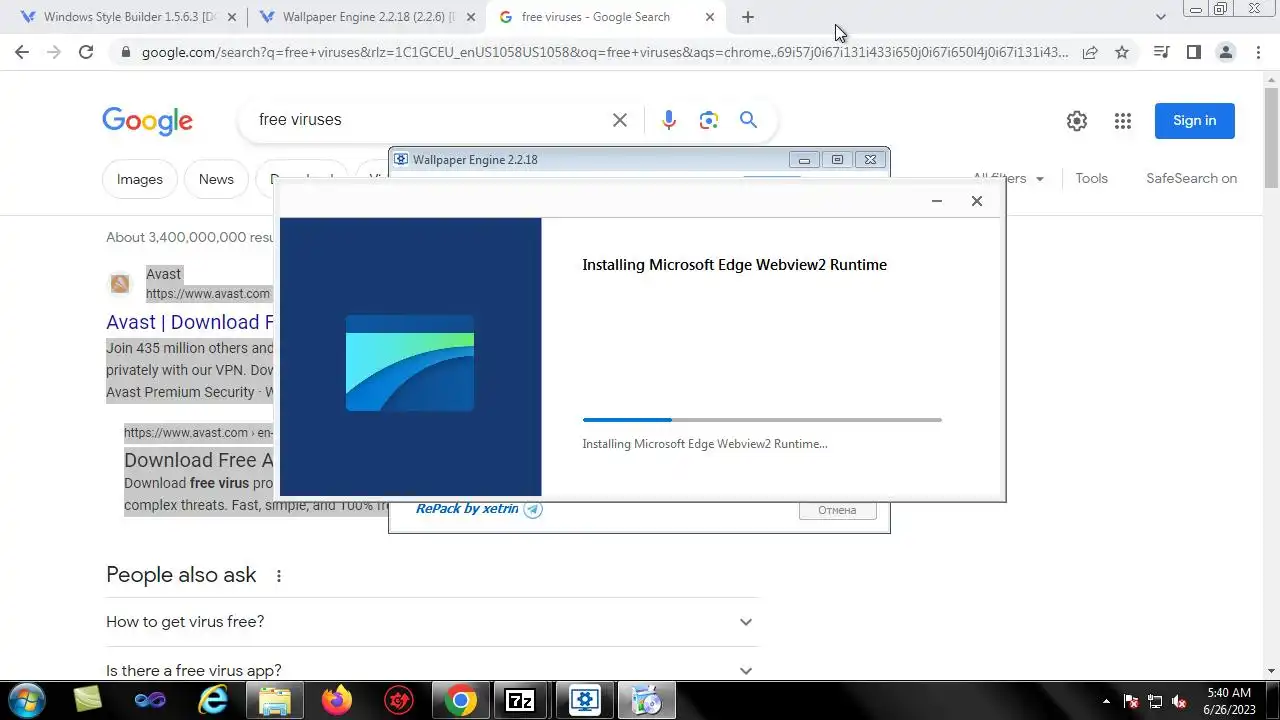Close the free viruses search tab

(x=710, y=17)
